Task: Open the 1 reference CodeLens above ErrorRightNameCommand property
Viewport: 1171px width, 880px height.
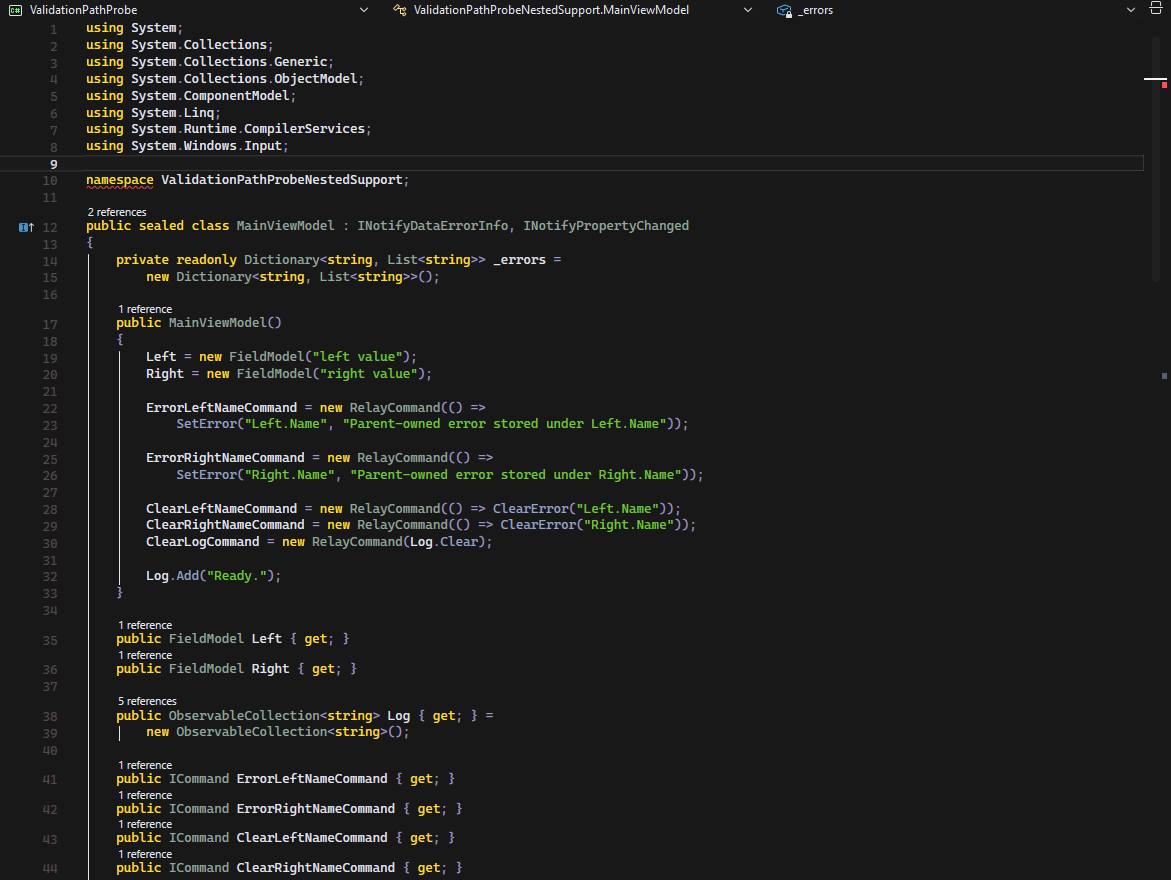Action: (x=145, y=796)
